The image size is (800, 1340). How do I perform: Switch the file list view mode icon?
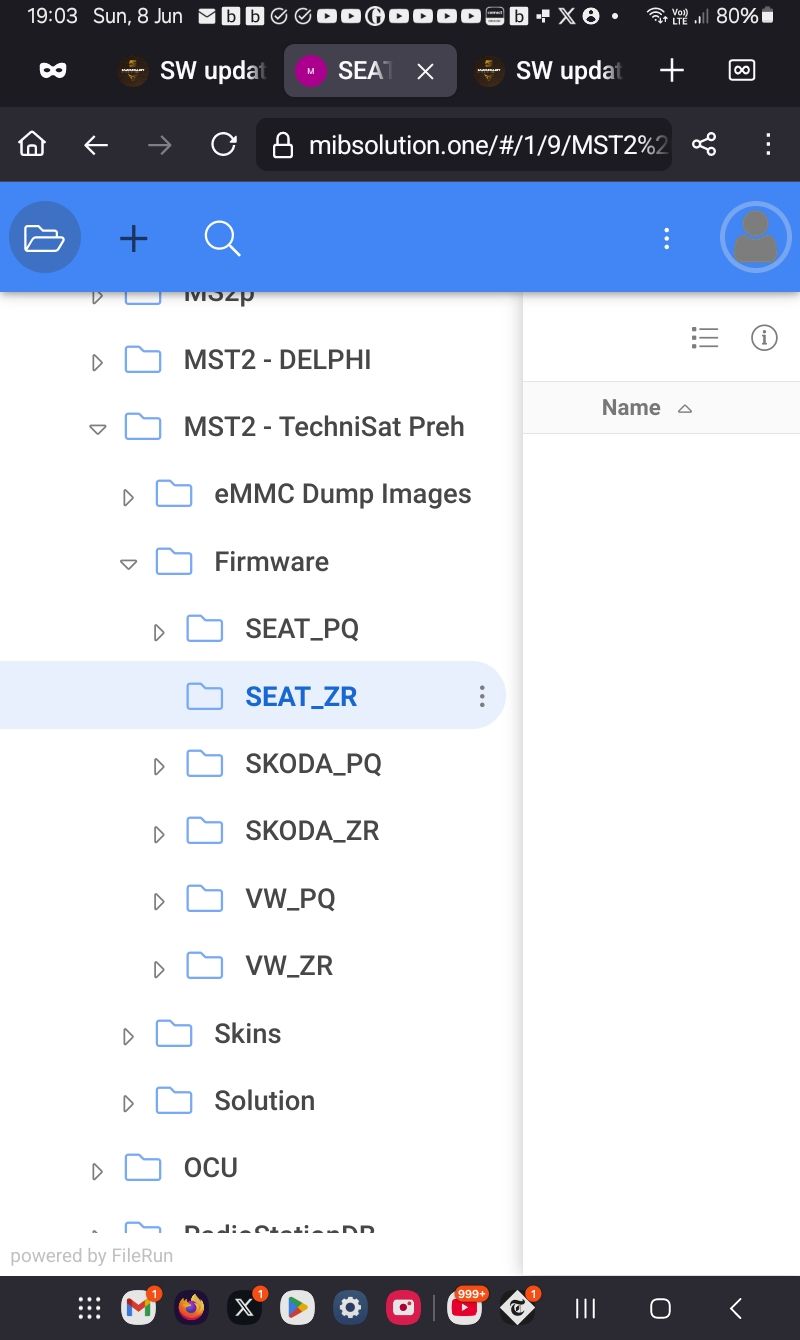click(x=705, y=338)
